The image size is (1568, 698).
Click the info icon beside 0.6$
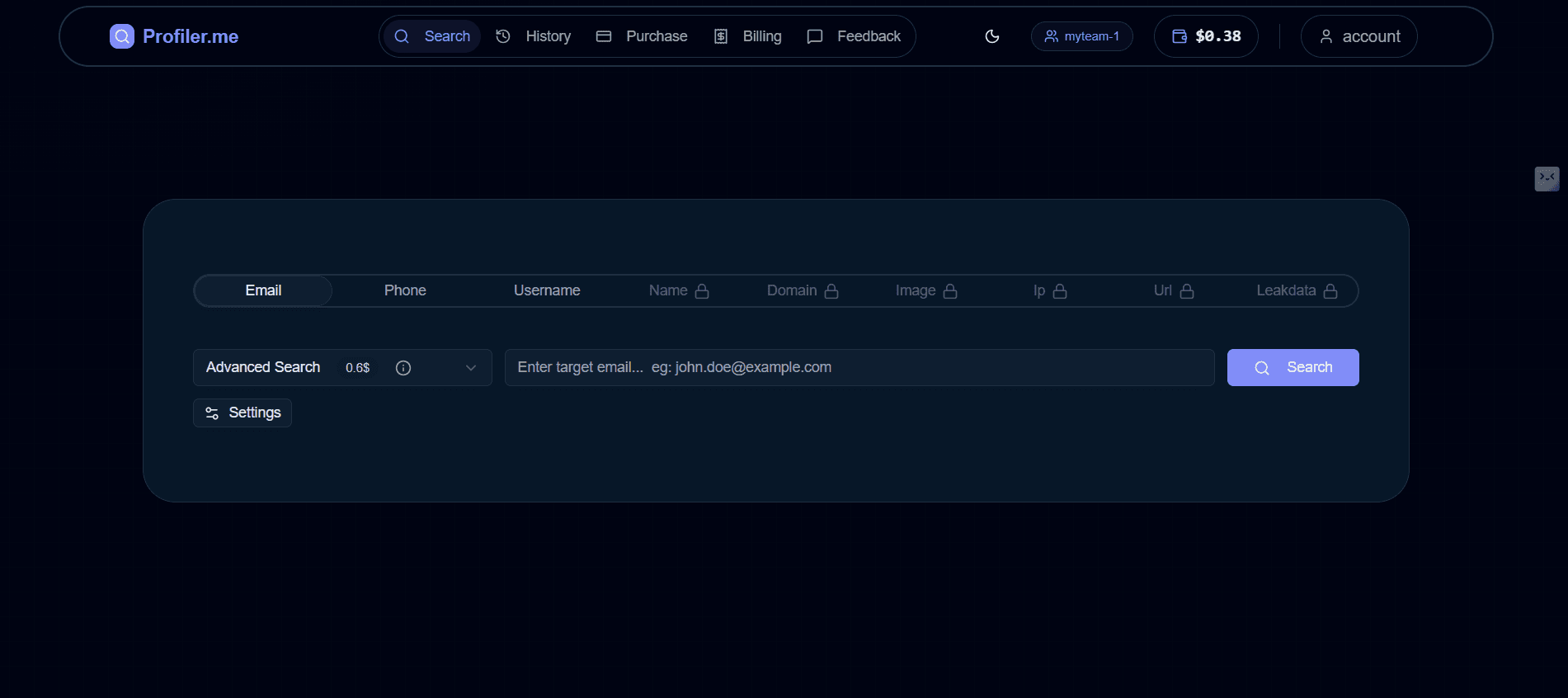403,368
